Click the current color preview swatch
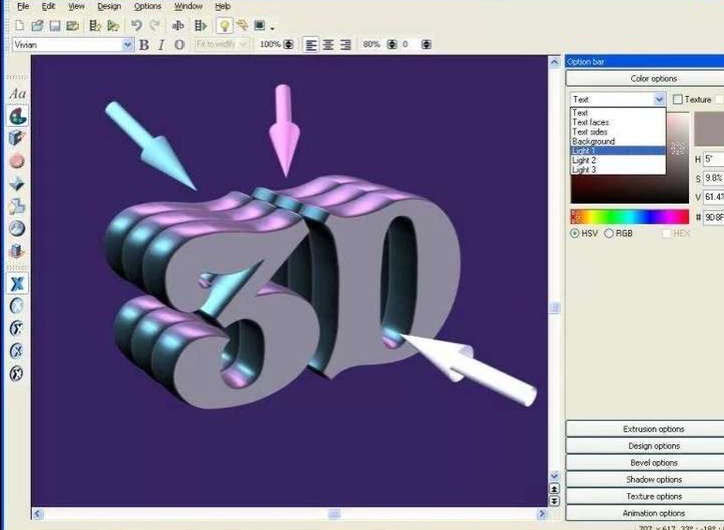 coord(709,129)
